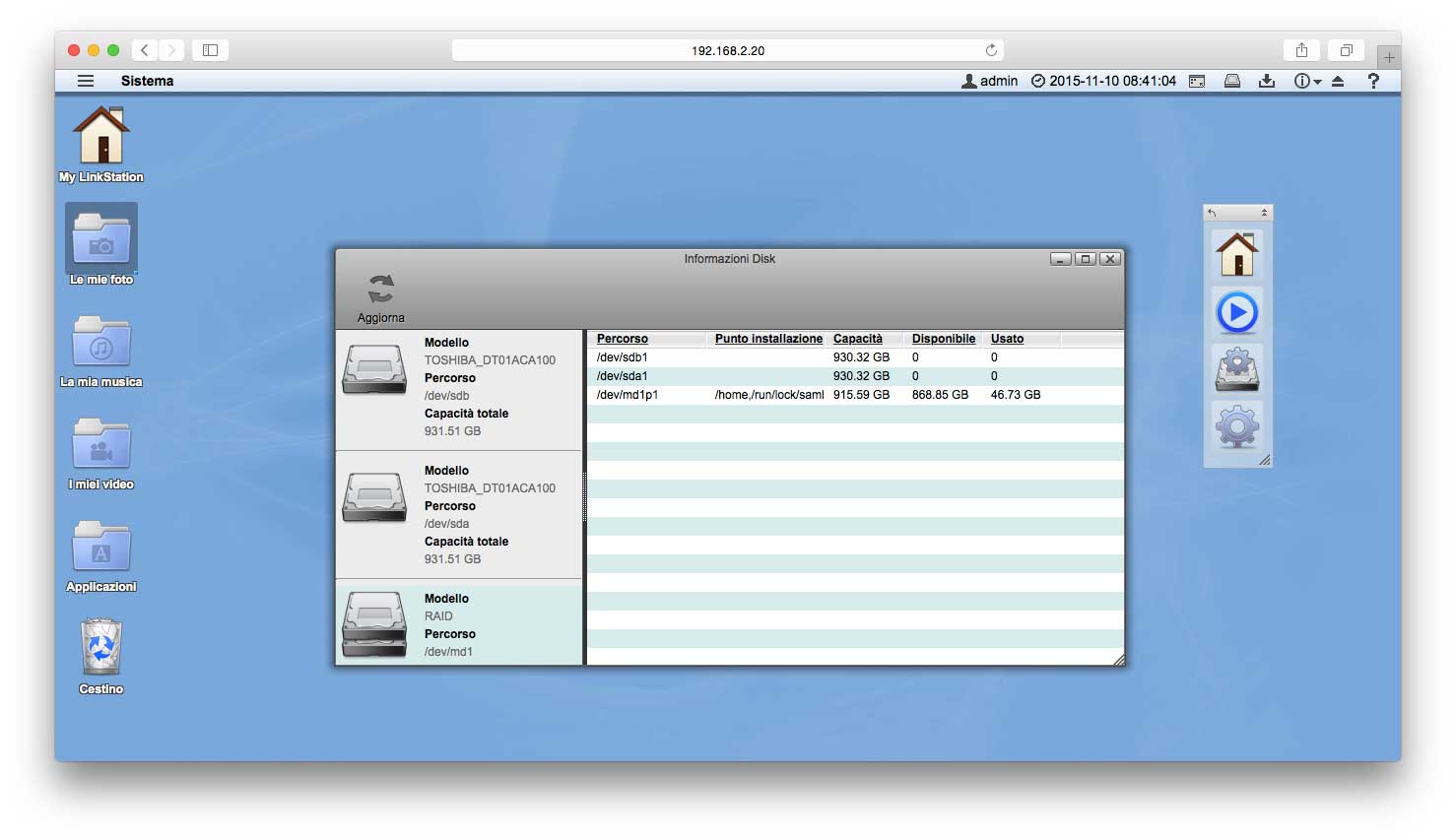Reload the page in the browser
Image resolution: width=1456 pixels, height=840 pixels.
coord(991,50)
